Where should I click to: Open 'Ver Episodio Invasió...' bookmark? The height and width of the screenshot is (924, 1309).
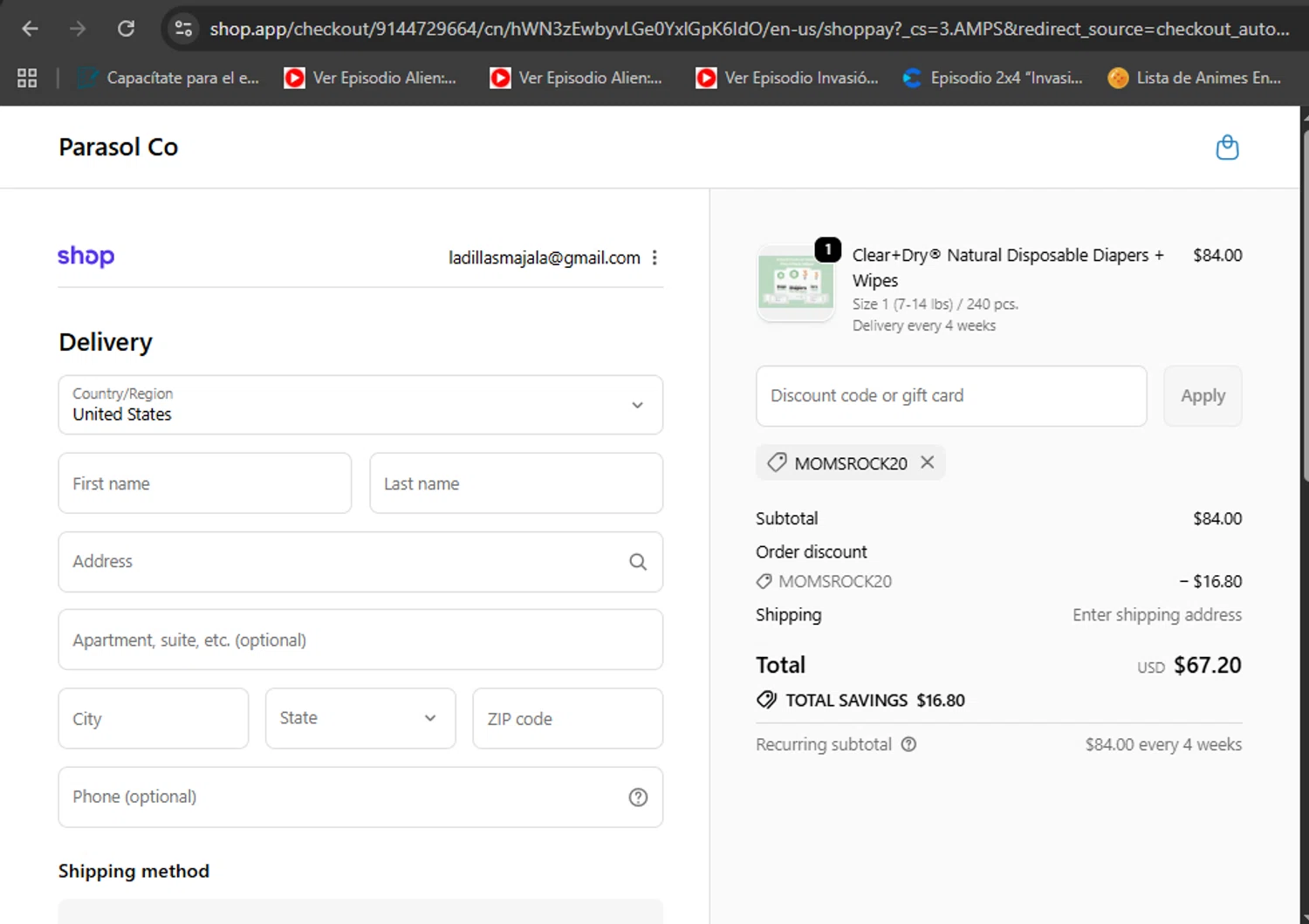point(787,78)
